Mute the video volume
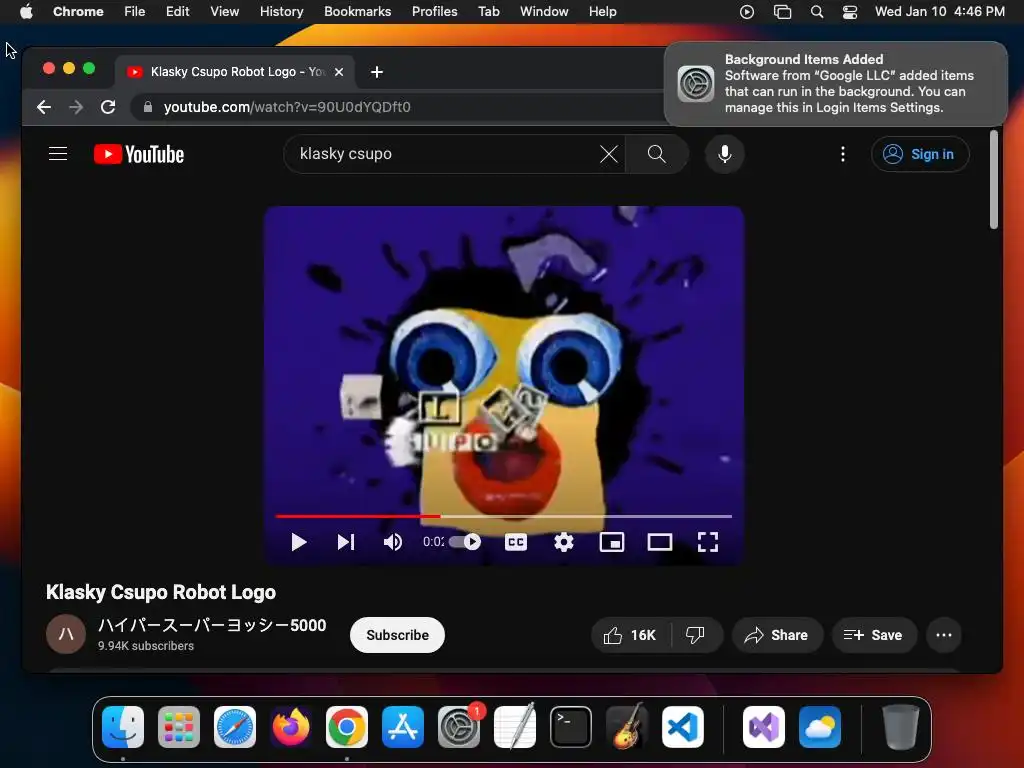The image size is (1024, 768). click(x=392, y=542)
